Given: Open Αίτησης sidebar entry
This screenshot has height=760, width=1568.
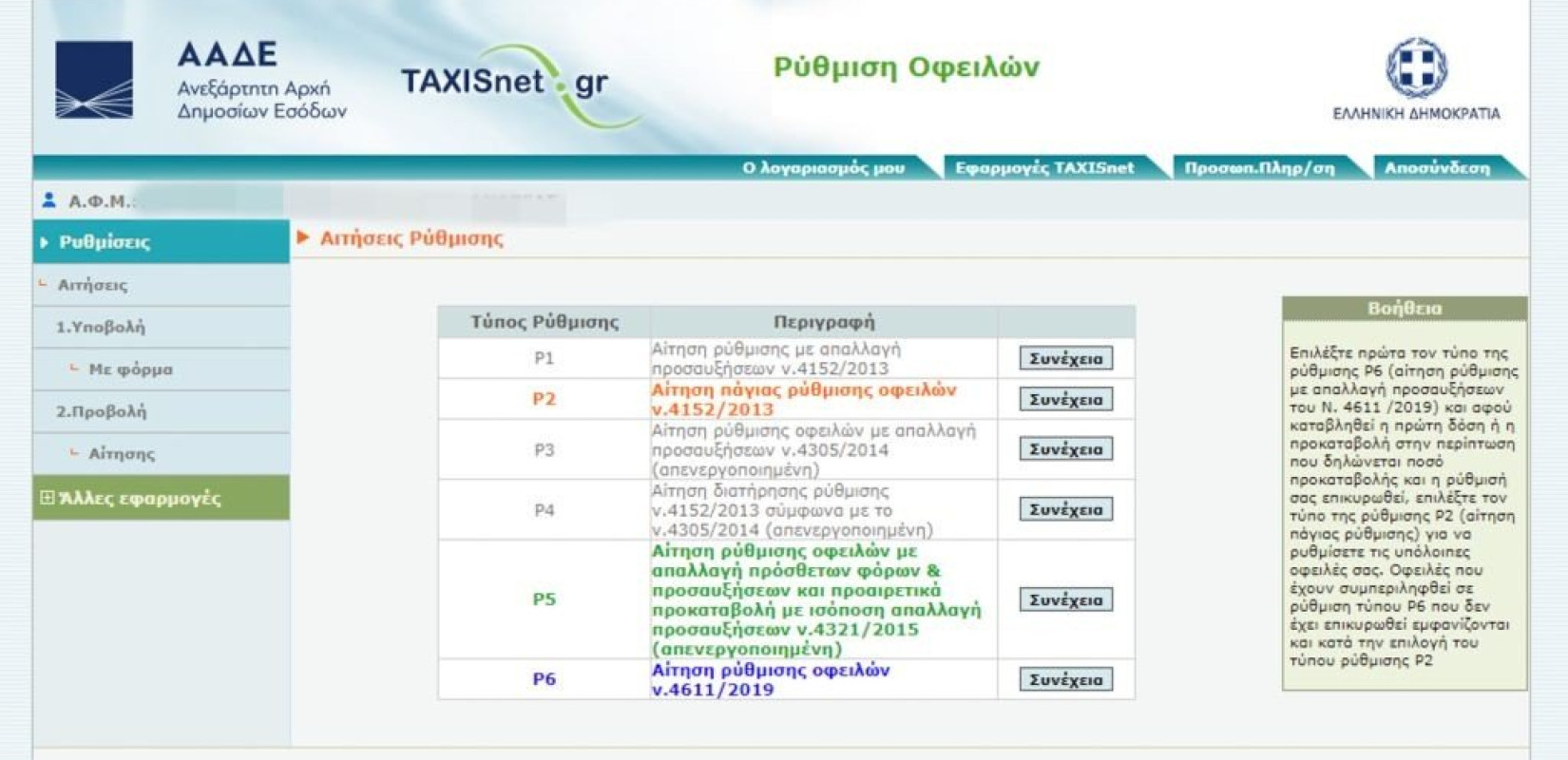Looking at the screenshot, I should [121, 454].
